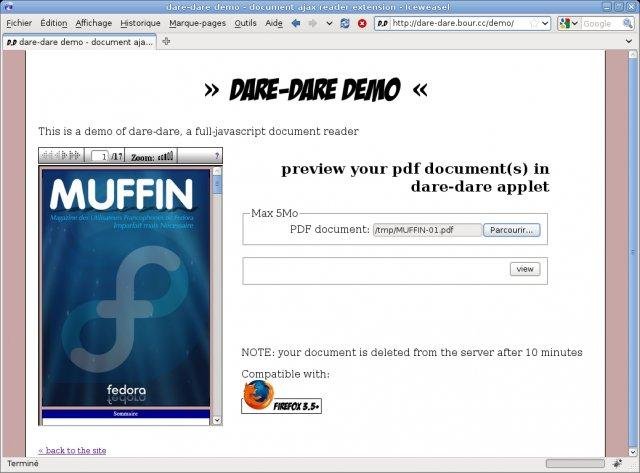The height and width of the screenshot is (473, 640).
Task: Adjust the viewer Zoom level bars
Action: point(165,156)
